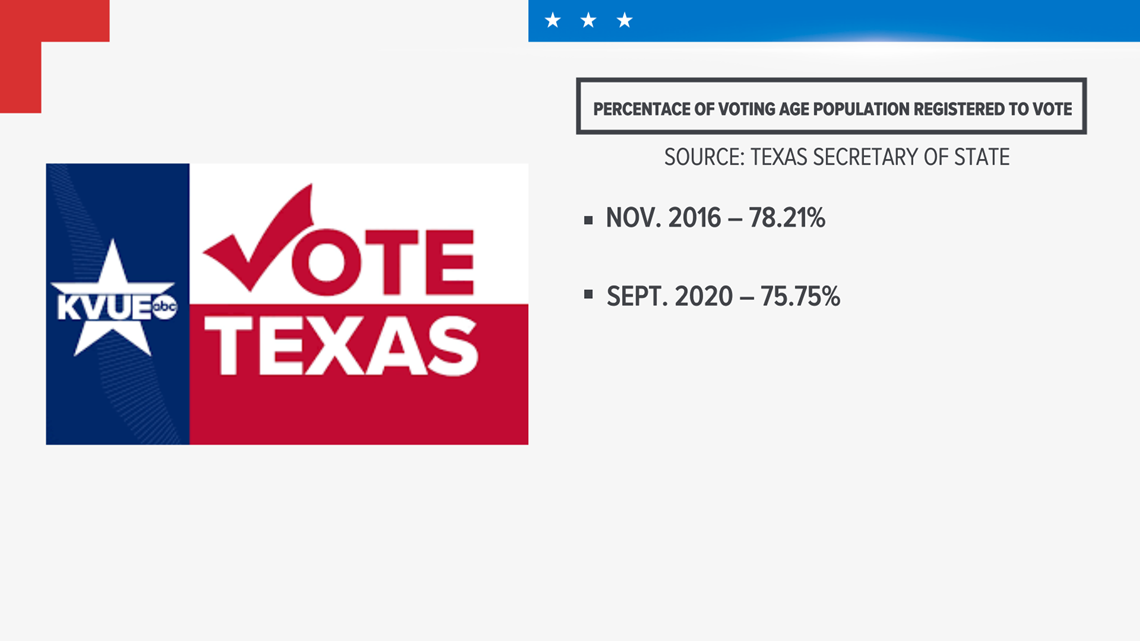Click the third white star in blue banner
The height and width of the screenshot is (641, 1140).
[625, 20]
